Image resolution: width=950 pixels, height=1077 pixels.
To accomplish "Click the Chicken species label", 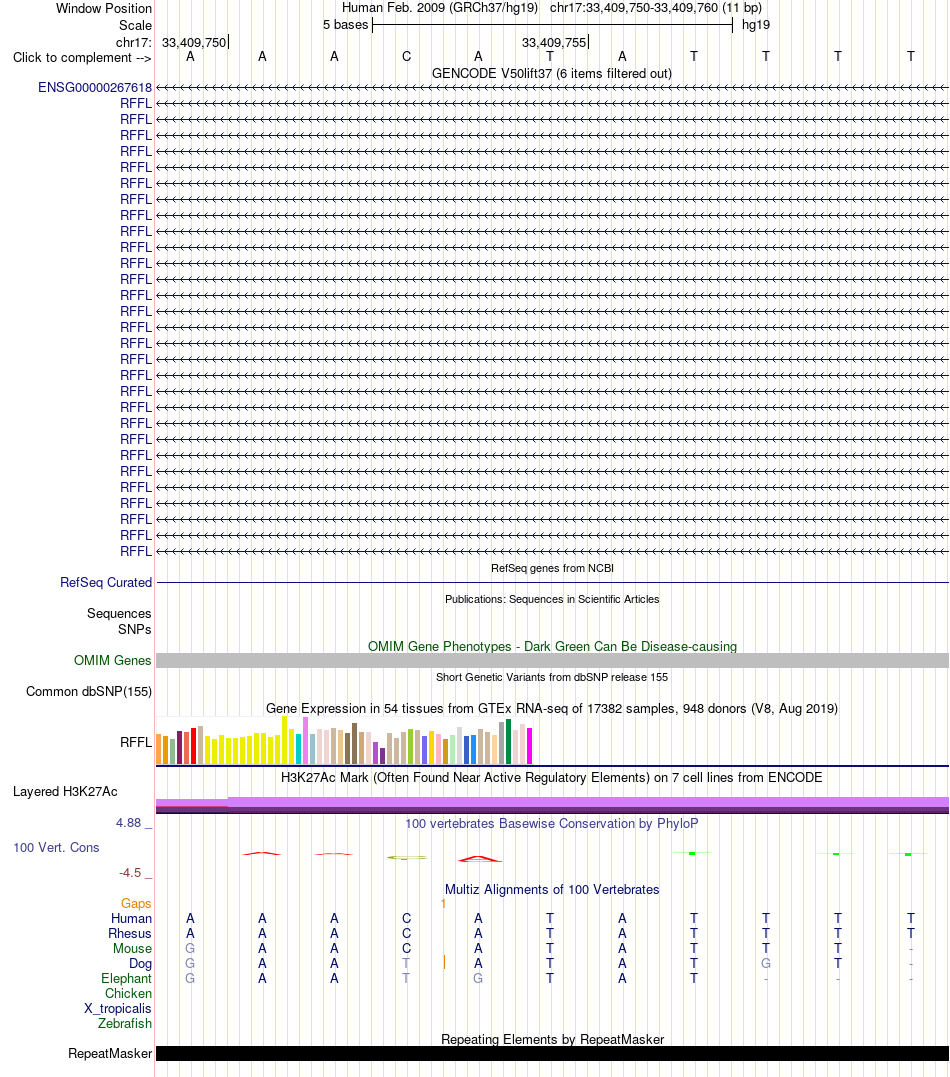I will (x=128, y=993).
